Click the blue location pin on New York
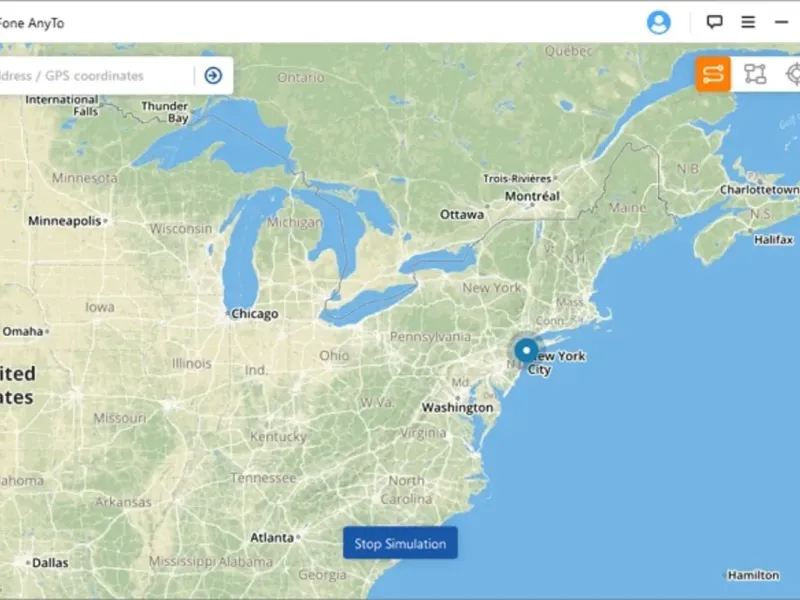Screen dimensions: 800x600 pyautogui.click(x=526, y=351)
